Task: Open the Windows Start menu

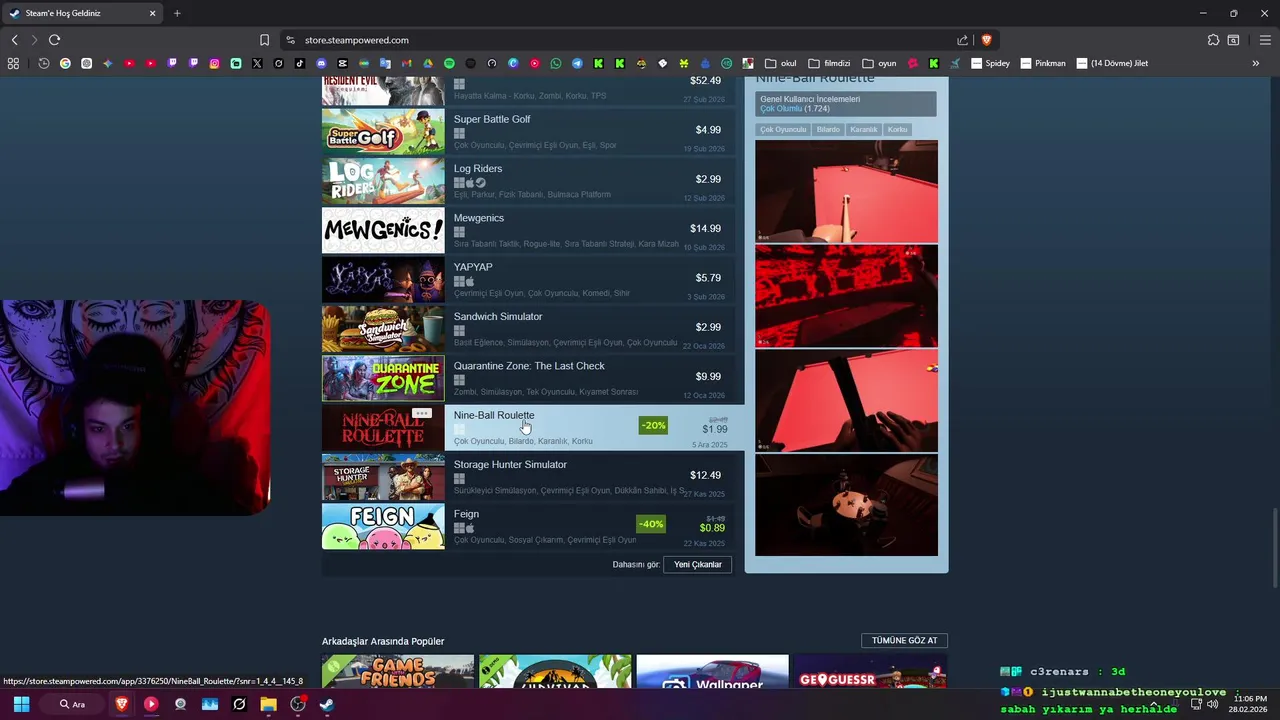Action: pyautogui.click(x=21, y=704)
